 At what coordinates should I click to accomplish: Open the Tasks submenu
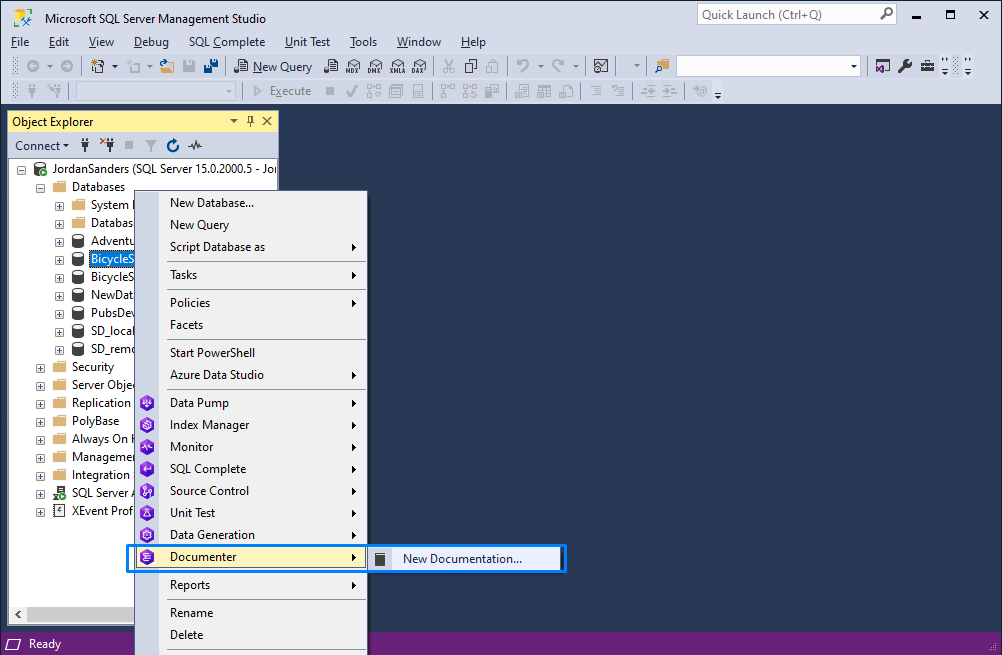coord(251,275)
